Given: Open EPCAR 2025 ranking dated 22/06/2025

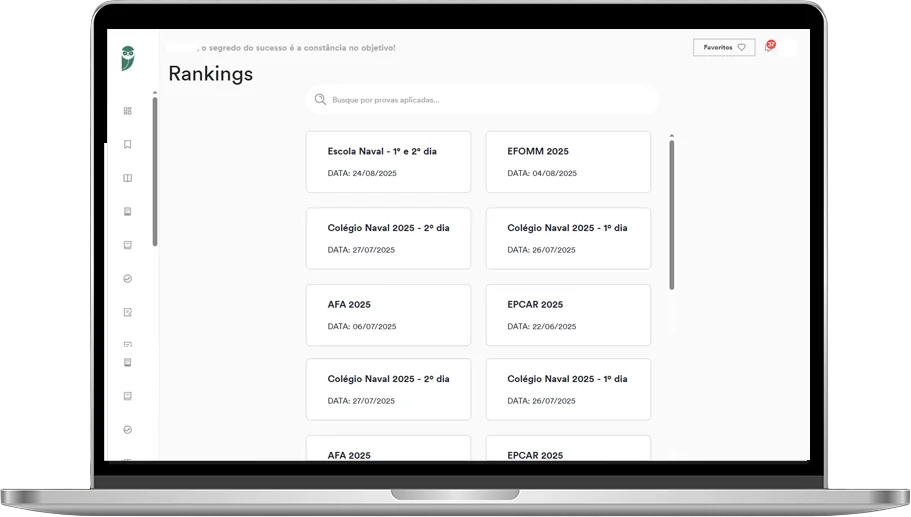Looking at the screenshot, I should [567, 315].
